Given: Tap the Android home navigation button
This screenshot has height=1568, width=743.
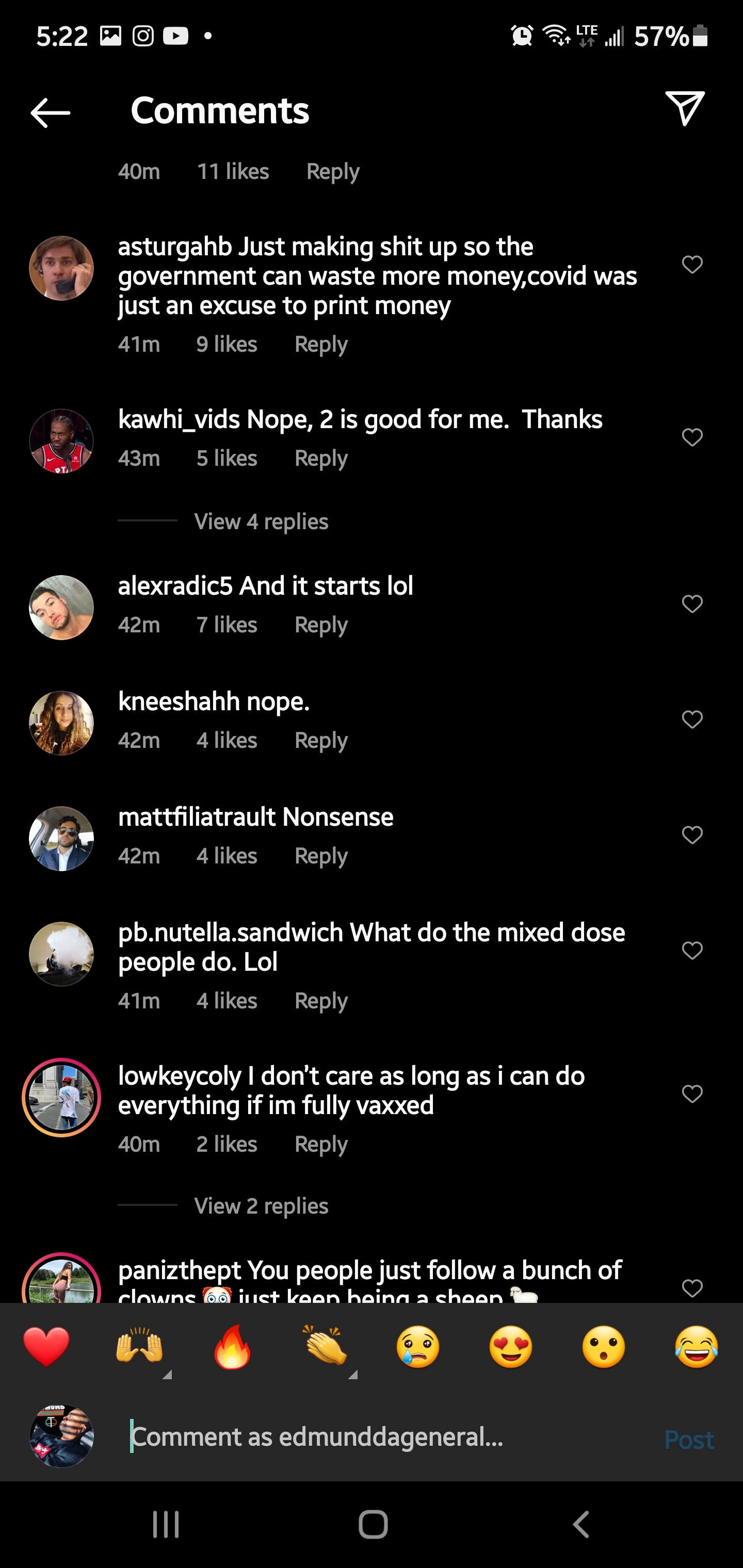Looking at the screenshot, I should click(x=373, y=1525).
